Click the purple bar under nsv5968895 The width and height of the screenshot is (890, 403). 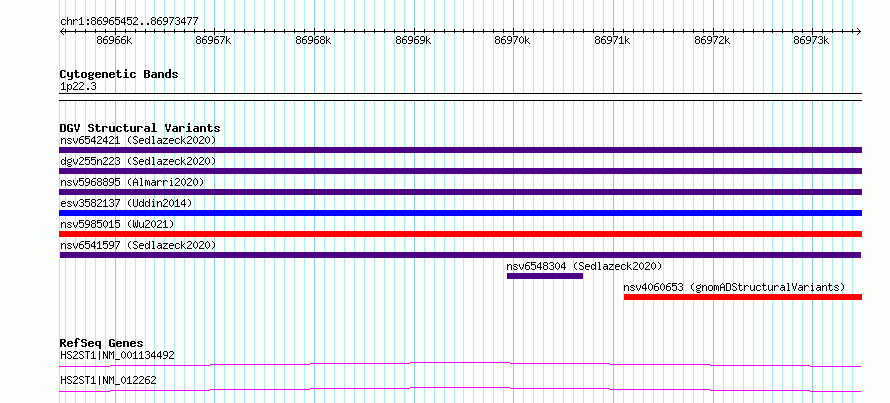click(x=460, y=192)
